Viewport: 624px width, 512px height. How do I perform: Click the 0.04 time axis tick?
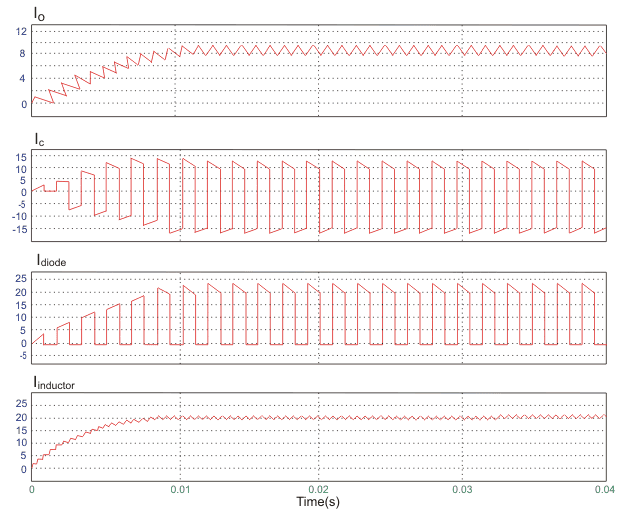pyautogui.click(x=603, y=489)
